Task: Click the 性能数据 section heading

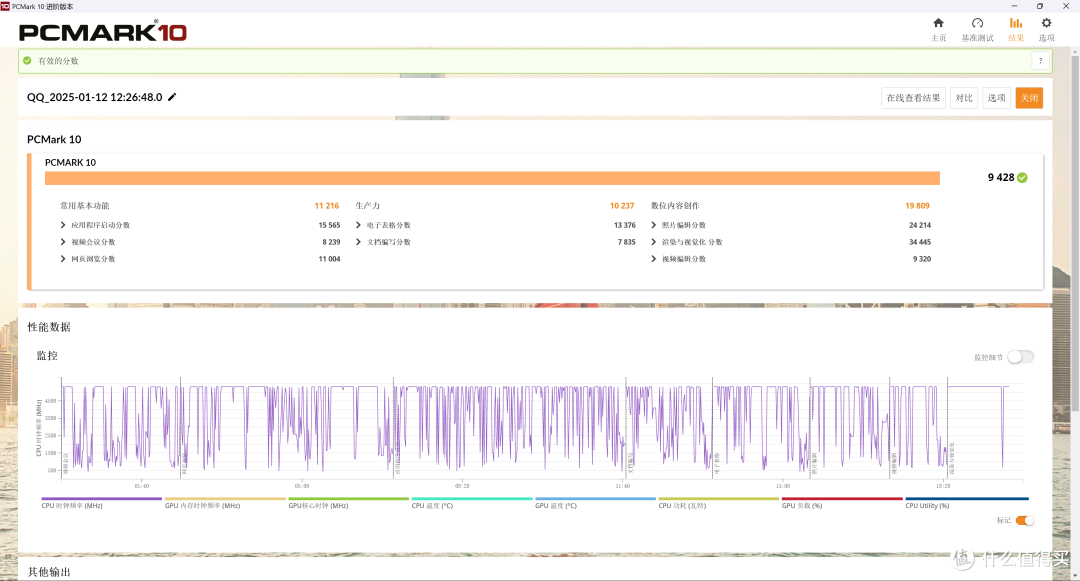Action: tap(49, 327)
